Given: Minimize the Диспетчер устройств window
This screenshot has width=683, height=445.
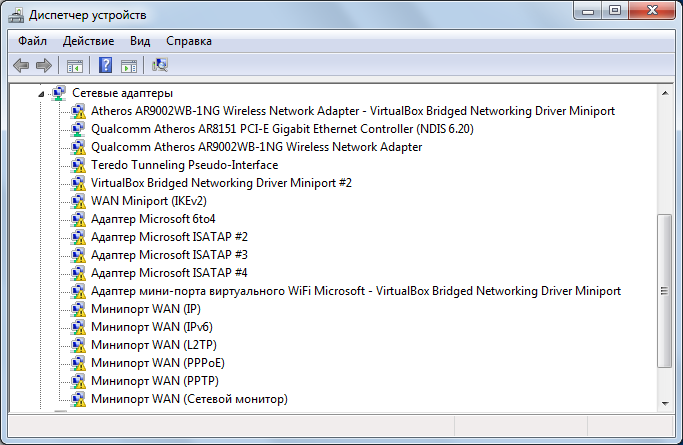Looking at the screenshot, I should click(x=588, y=11).
